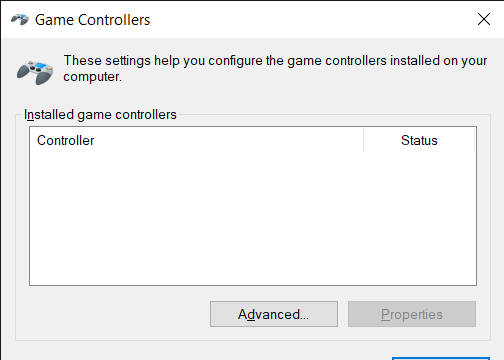
Task: Close the Game Controllers dialog
Action: (484, 19)
